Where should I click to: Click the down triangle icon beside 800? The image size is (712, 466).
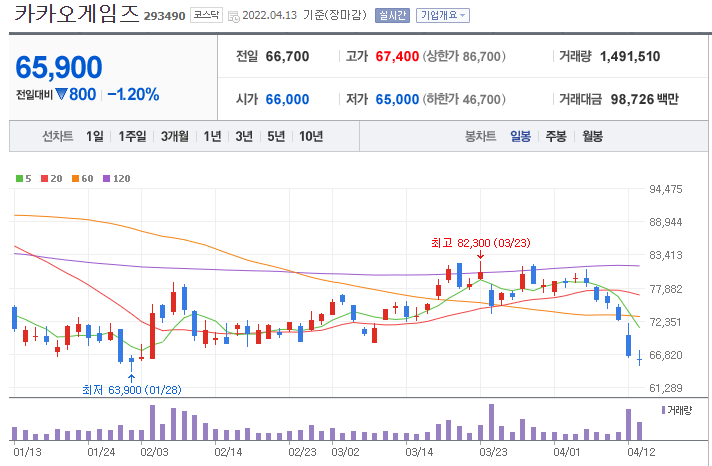[x=61, y=94]
